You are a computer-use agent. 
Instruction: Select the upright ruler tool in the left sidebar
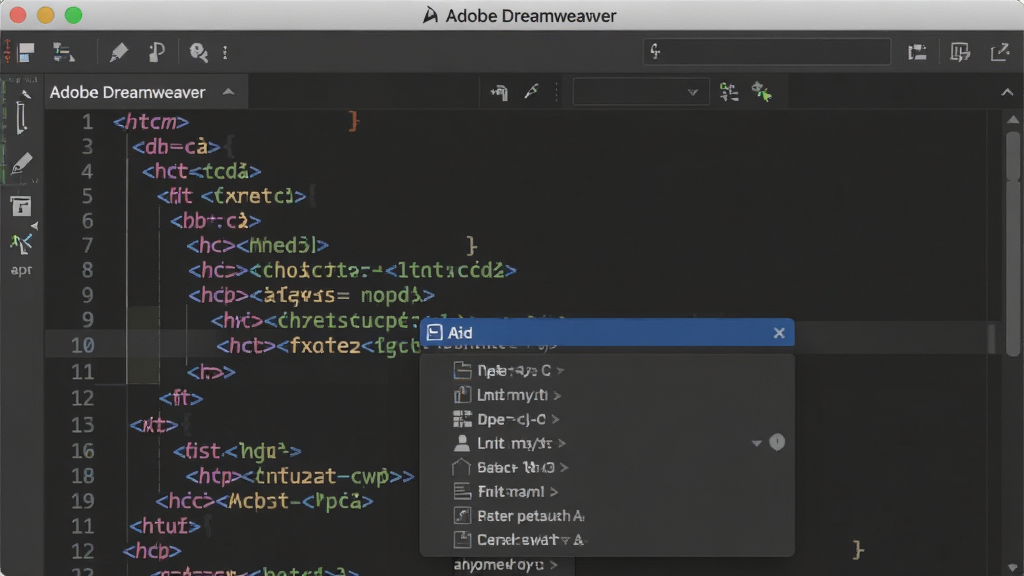(22, 119)
